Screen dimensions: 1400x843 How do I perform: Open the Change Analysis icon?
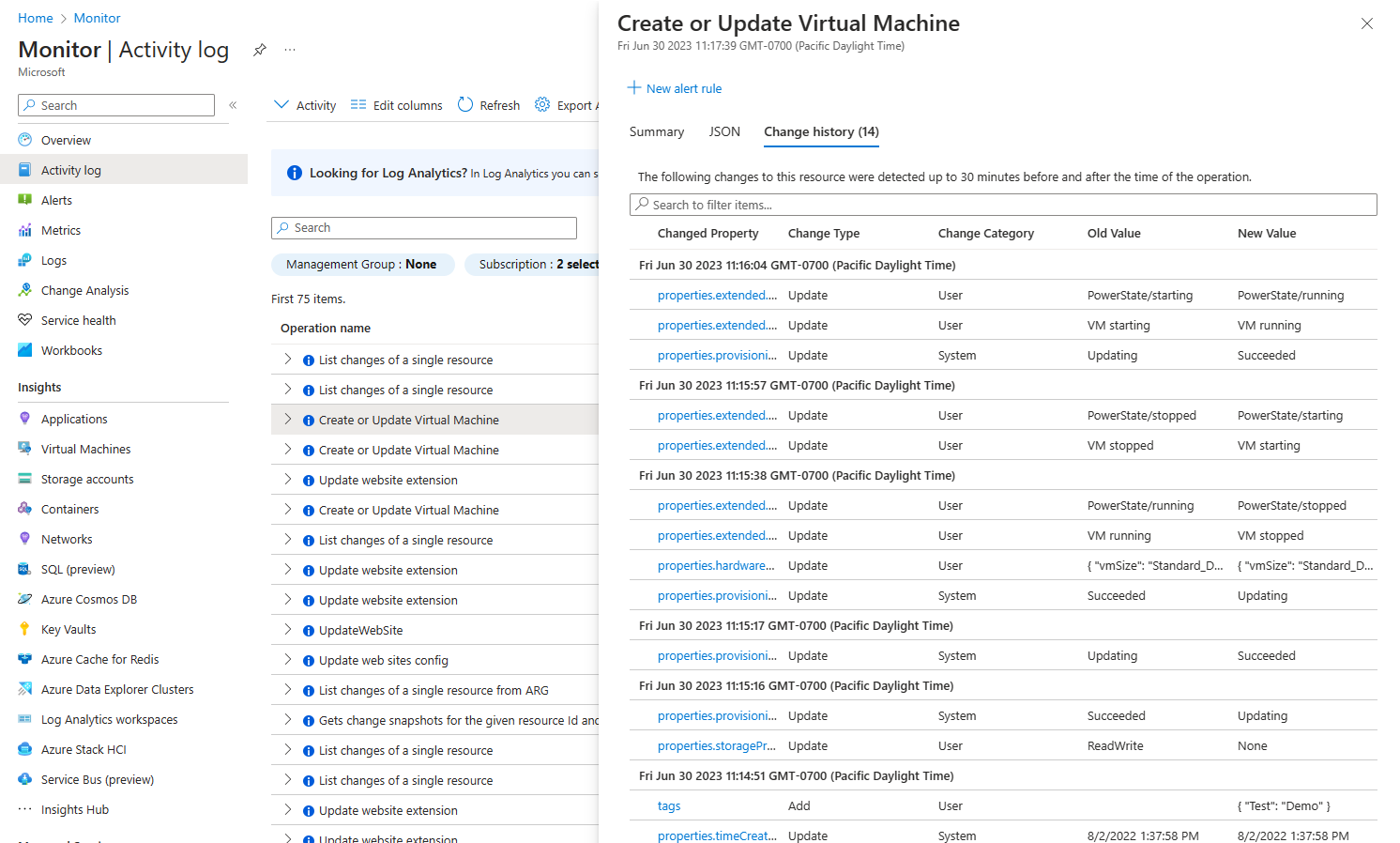pos(25,290)
